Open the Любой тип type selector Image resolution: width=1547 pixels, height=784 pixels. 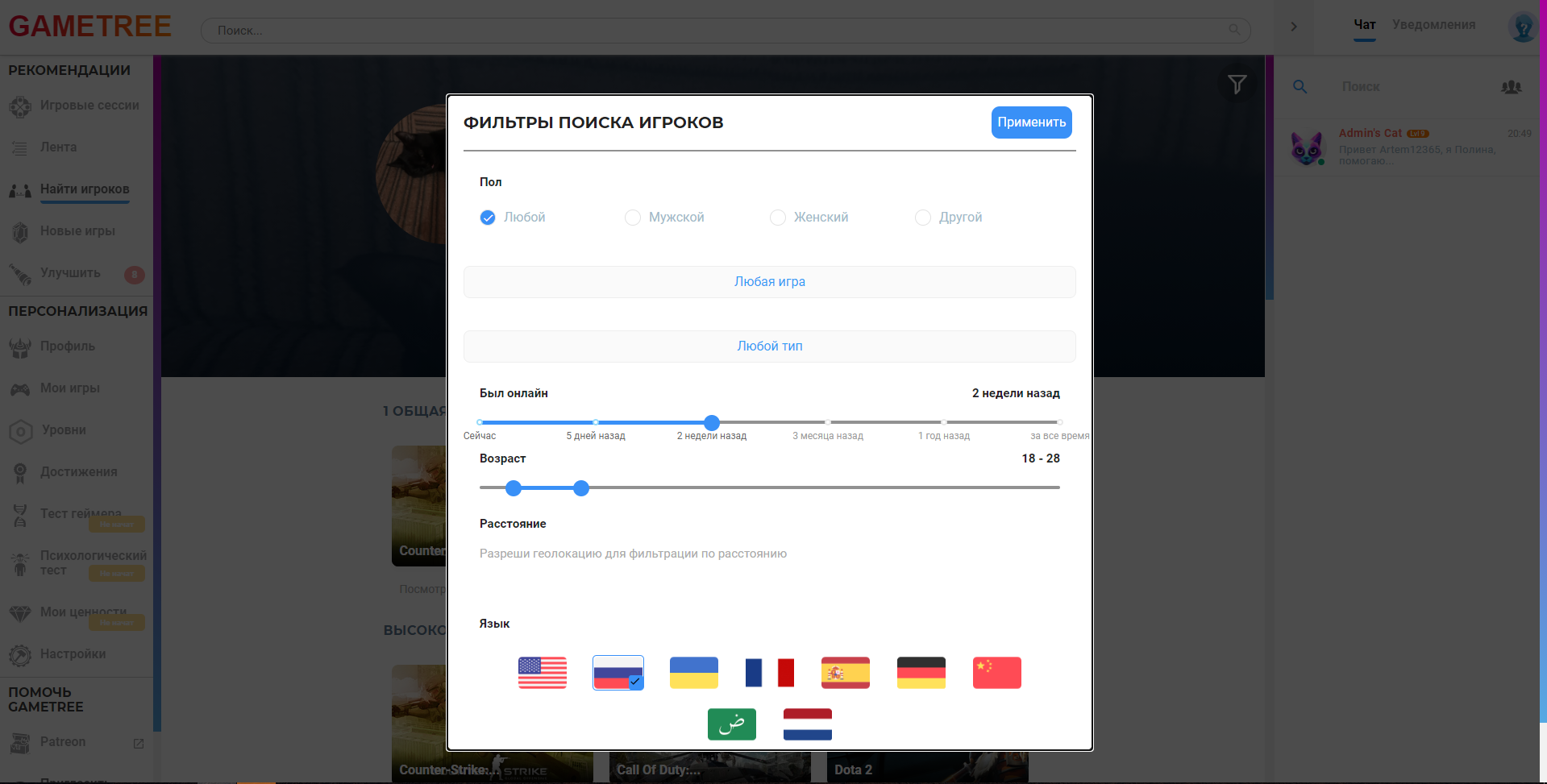tap(769, 346)
